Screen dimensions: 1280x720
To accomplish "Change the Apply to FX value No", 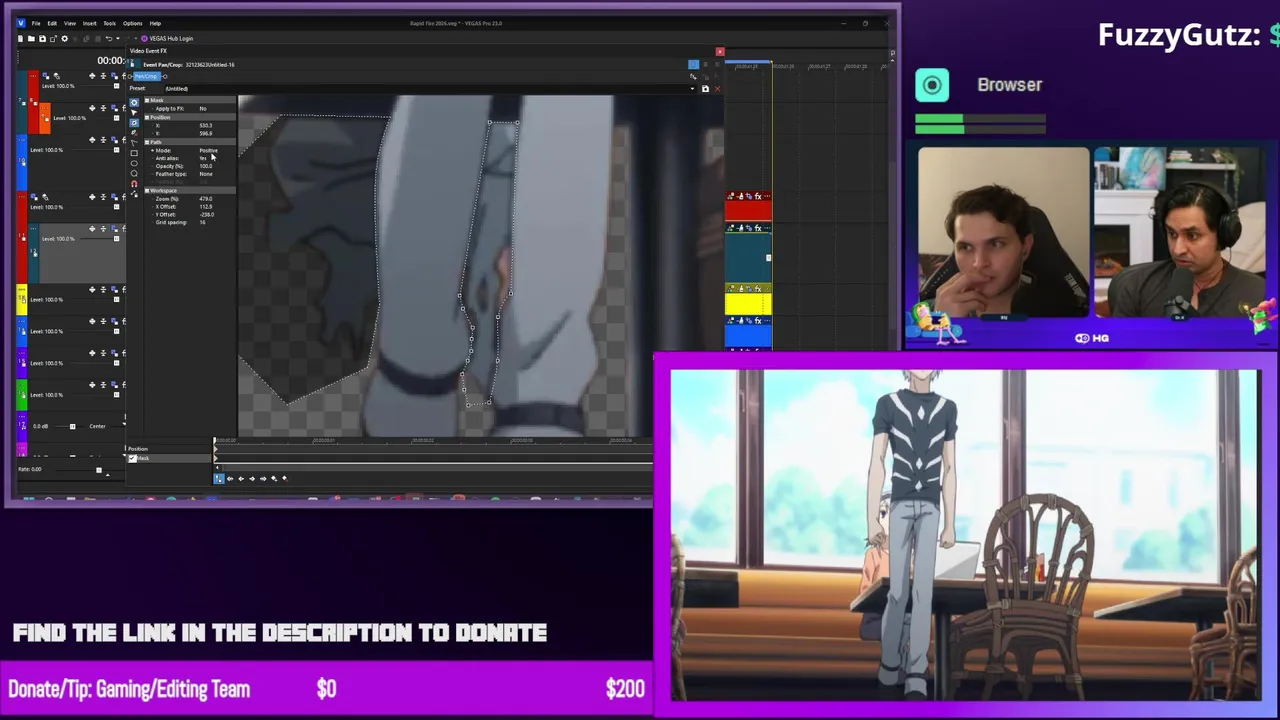I will coord(203,108).
